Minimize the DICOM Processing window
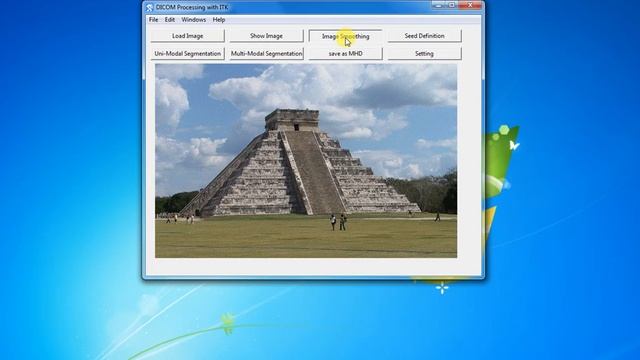Screen dimensions: 640x360 pyautogui.click(x=438, y=5)
